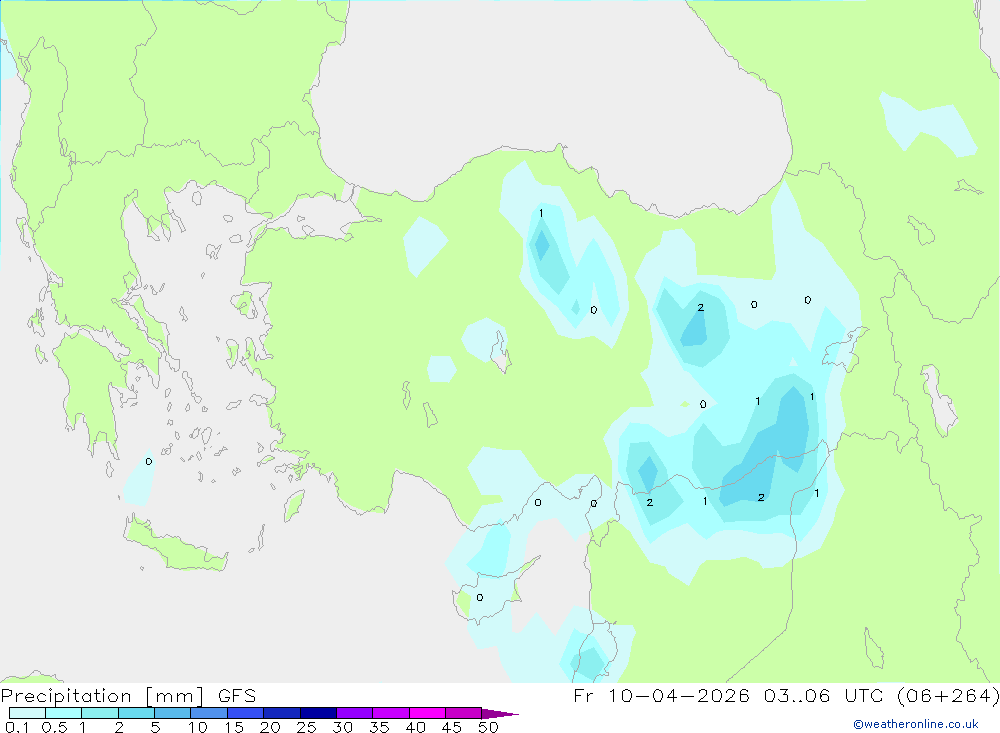
Task: Select the 2–5 mm legend color
Action: (x=136, y=713)
